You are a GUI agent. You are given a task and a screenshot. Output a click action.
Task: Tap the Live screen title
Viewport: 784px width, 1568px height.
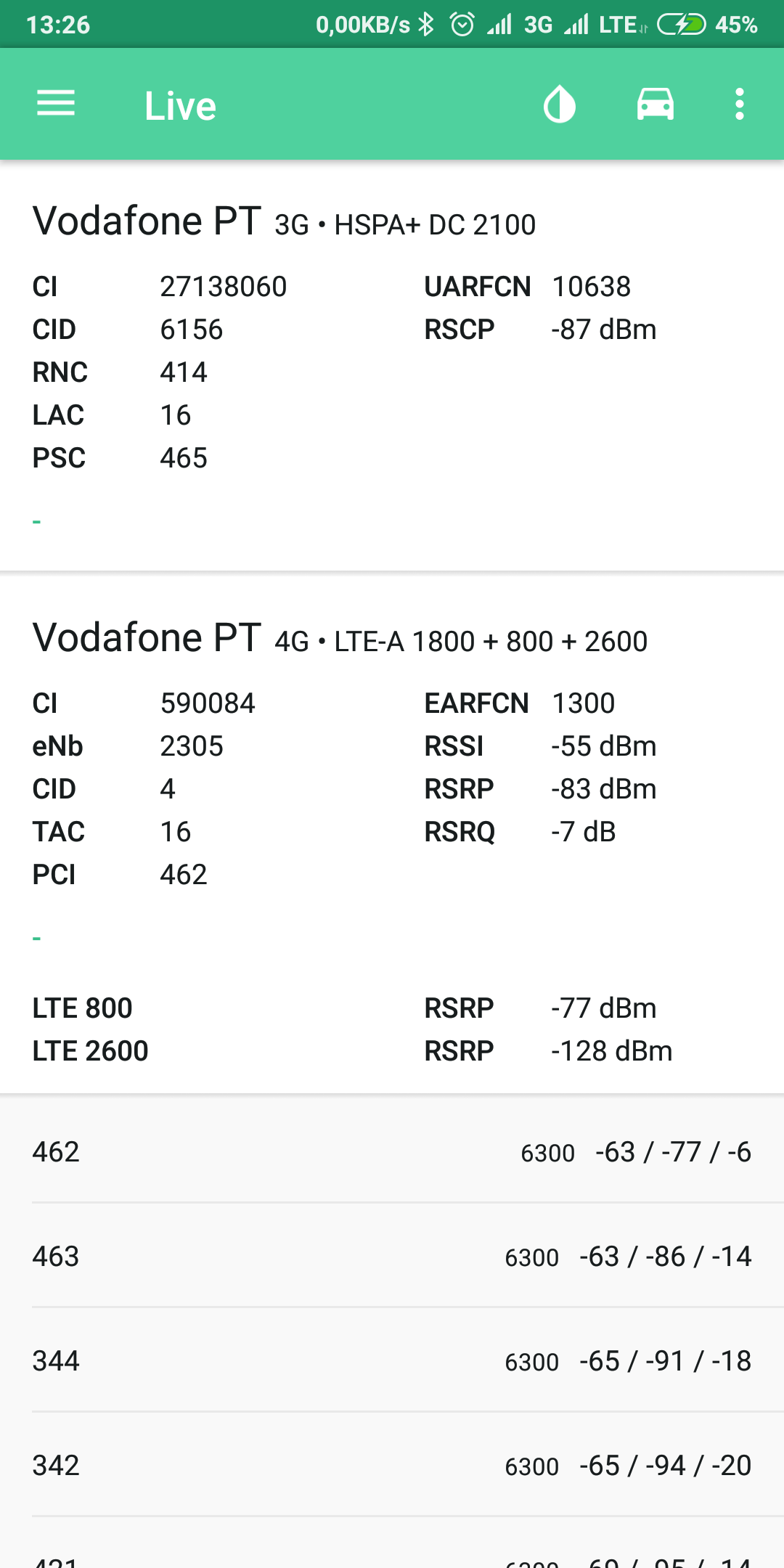[180, 106]
